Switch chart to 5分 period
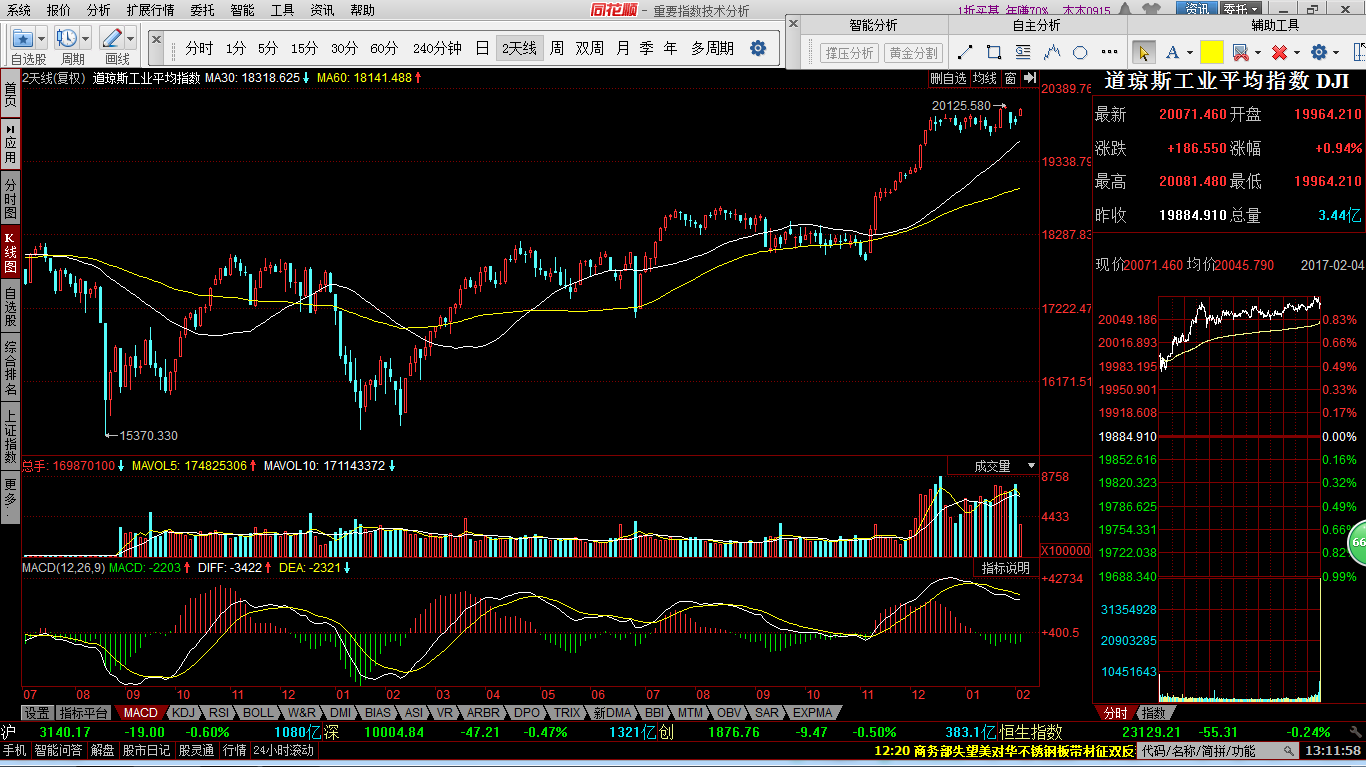This screenshot has width=1366, height=767. tap(268, 48)
